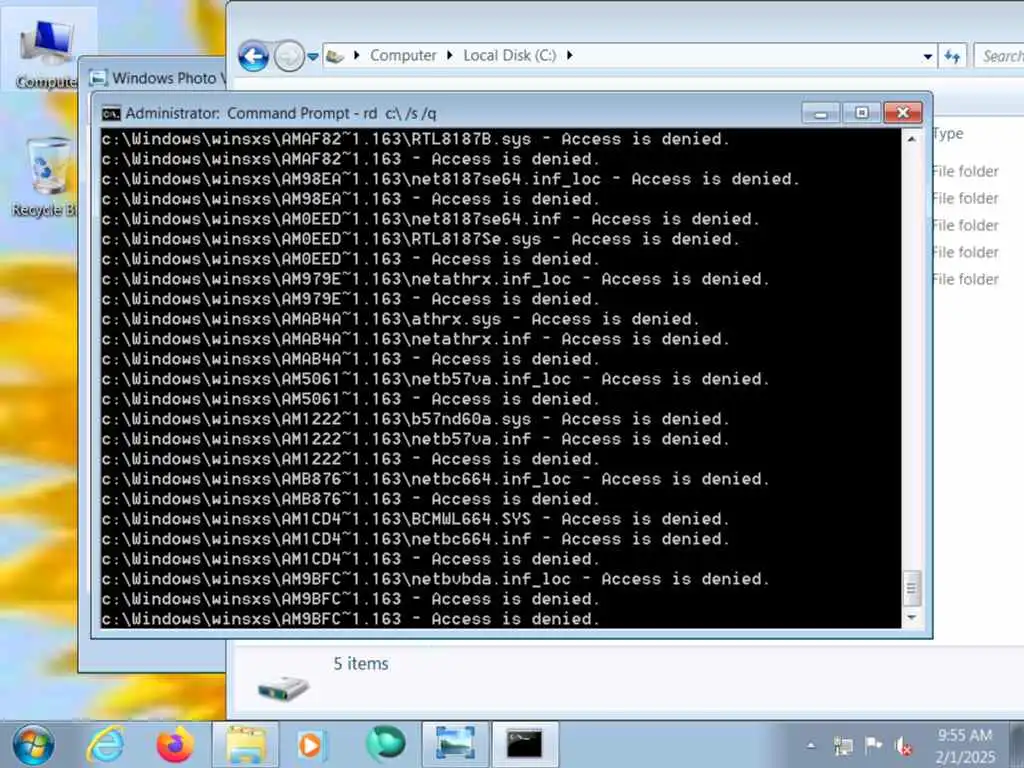Open the network tray icon
The image size is (1024, 768).
coord(842,745)
